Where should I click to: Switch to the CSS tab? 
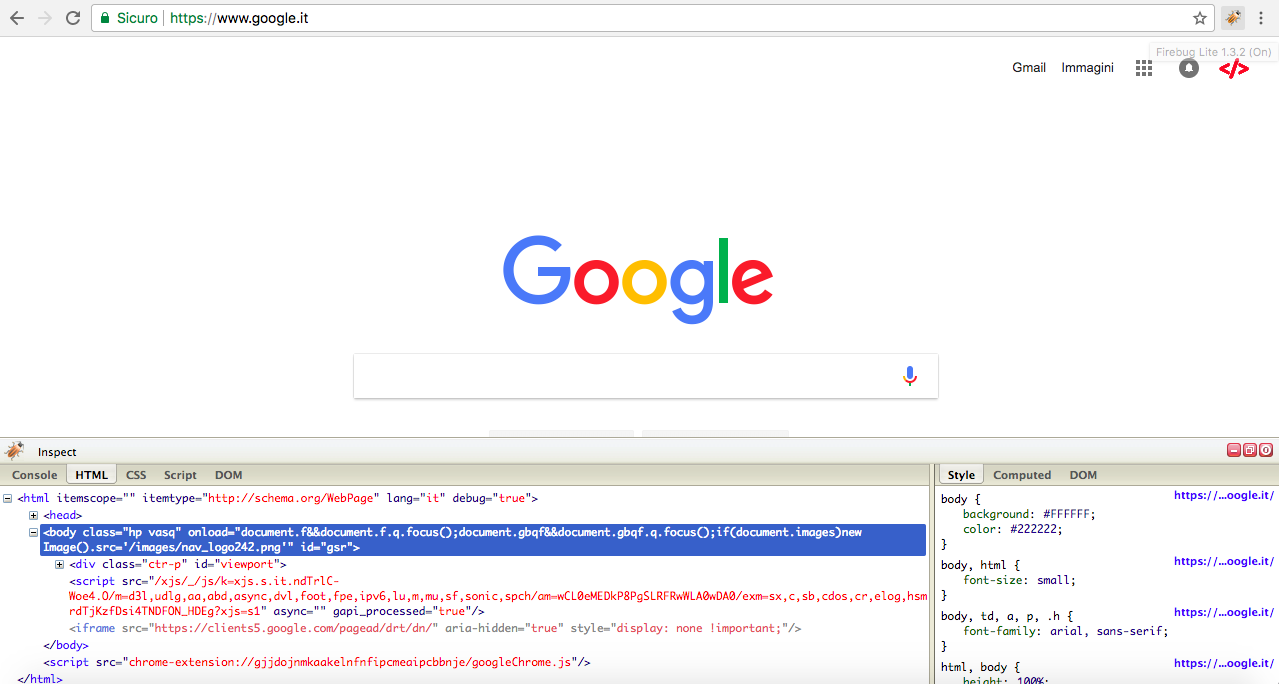[135, 474]
